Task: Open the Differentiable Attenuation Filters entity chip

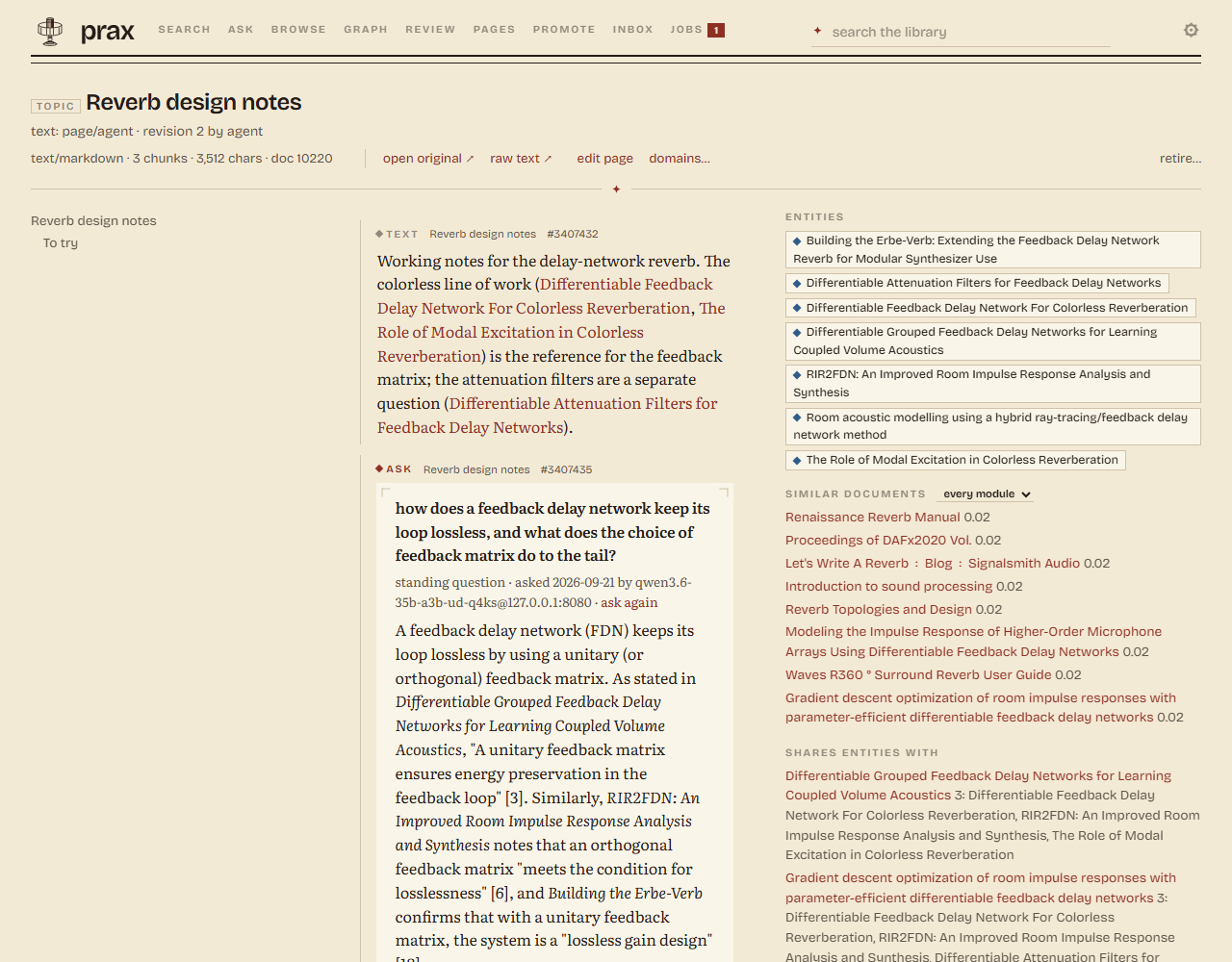Action: click(x=977, y=283)
